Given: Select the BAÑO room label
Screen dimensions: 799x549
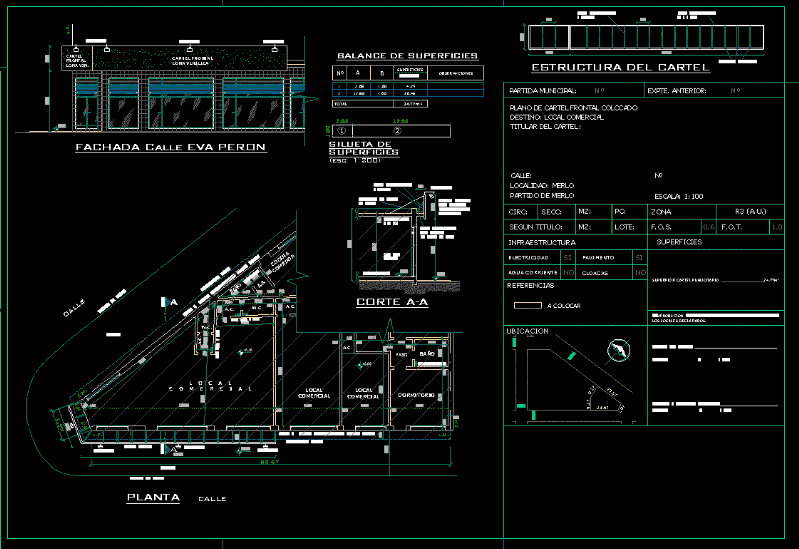Looking at the screenshot, I should 427,354.
